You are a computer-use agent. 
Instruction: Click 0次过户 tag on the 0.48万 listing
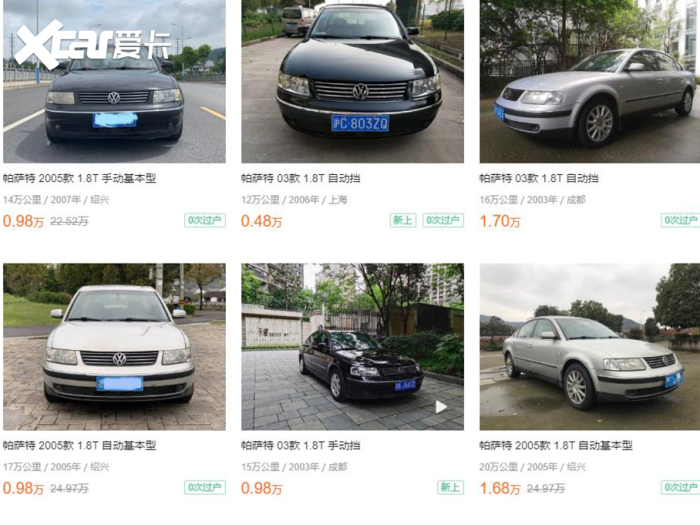pyautogui.click(x=443, y=220)
